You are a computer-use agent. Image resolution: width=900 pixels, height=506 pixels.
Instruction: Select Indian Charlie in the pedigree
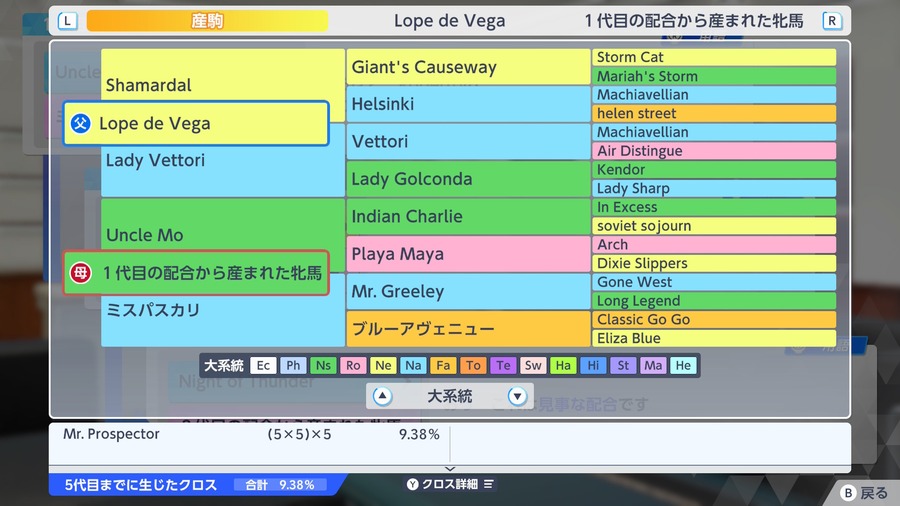468,216
